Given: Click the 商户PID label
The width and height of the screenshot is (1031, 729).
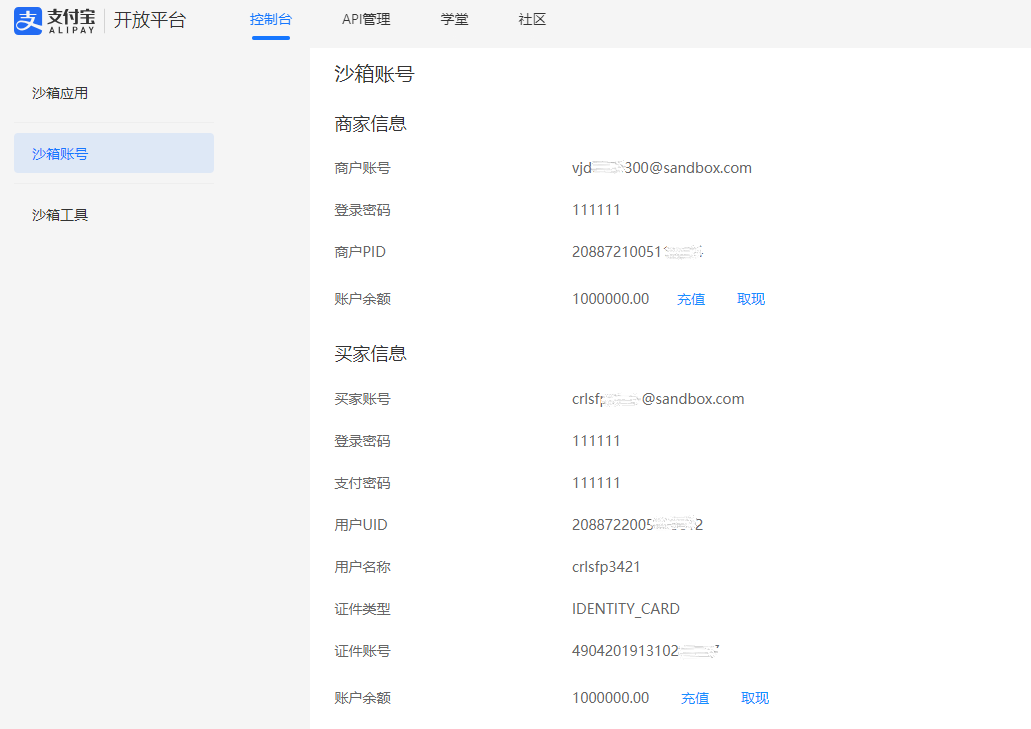Looking at the screenshot, I should 360,252.
